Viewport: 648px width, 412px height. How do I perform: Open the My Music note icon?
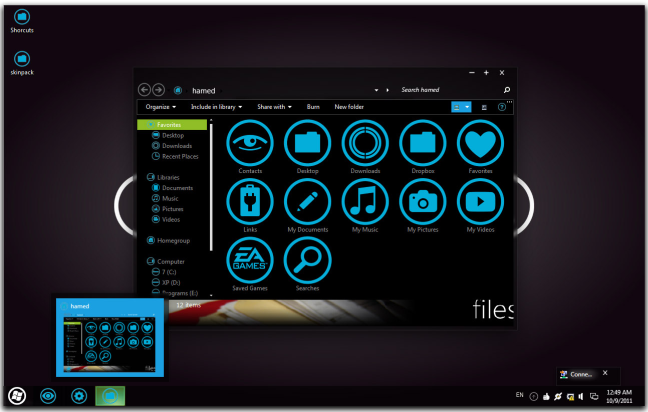tap(365, 202)
